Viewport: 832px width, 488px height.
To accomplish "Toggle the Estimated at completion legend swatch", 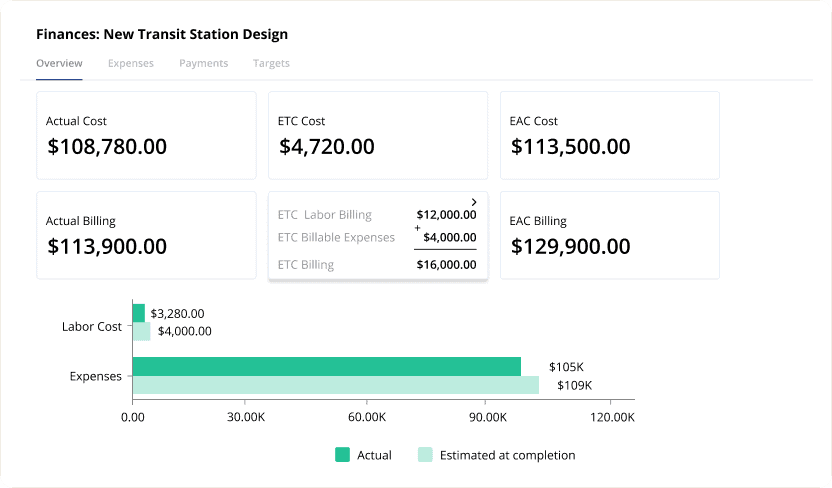I will pyautogui.click(x=425, y=455).
